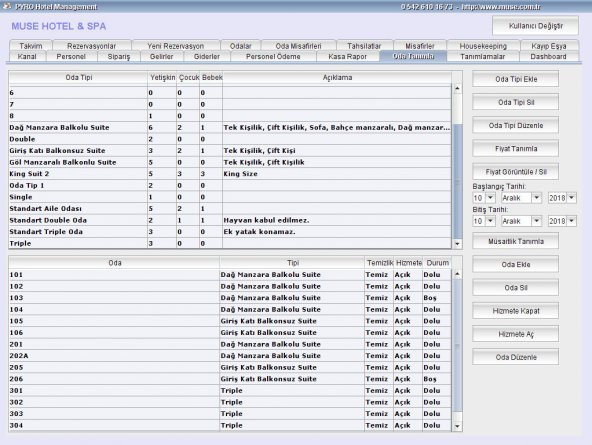The image size is (592, 445).
Task: Switch to the Housekeeping tab
Action: click(483, 46)
